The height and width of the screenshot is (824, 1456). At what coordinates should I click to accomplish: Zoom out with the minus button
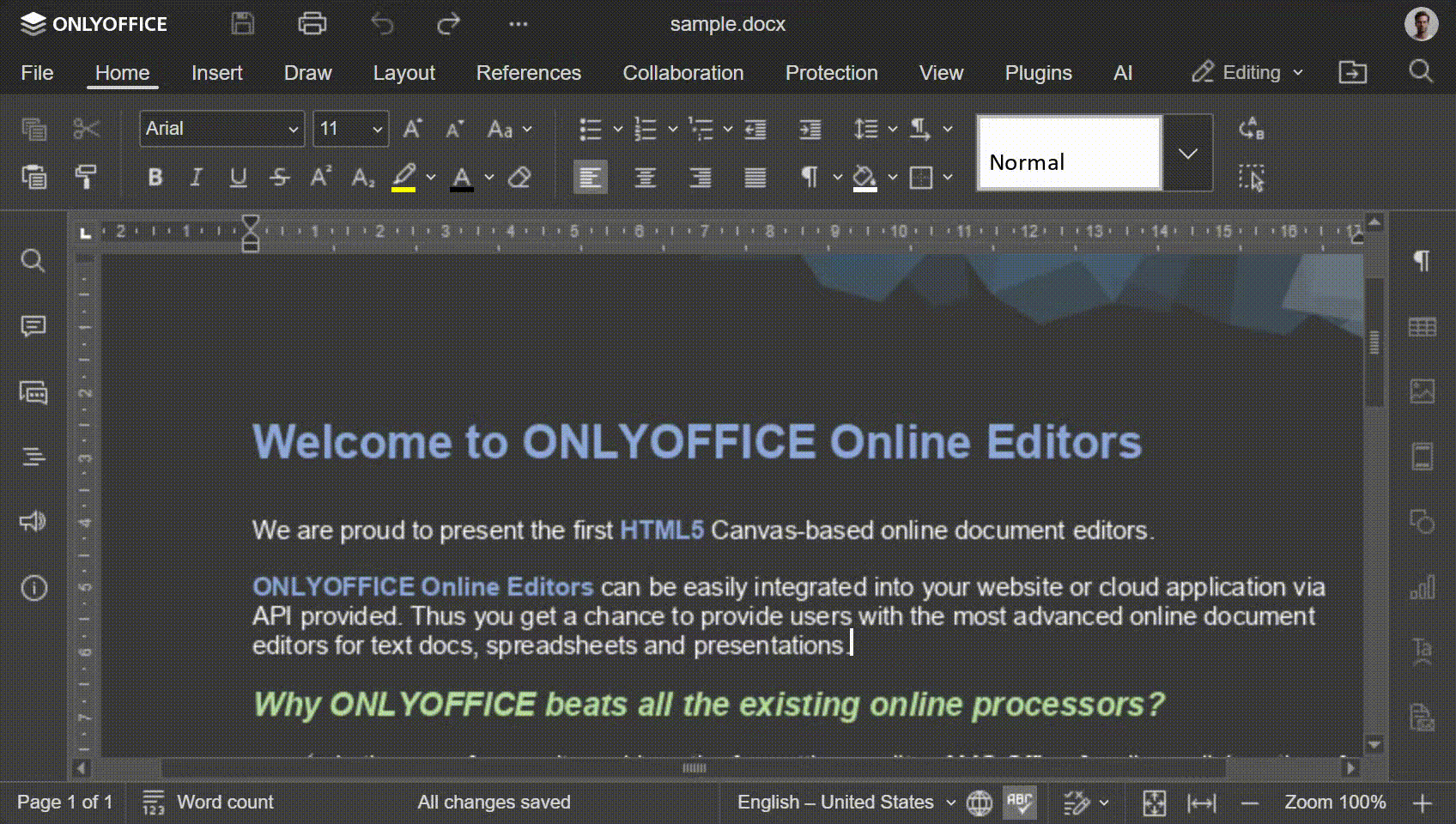pyautogui.click(x=1250, y=803)
